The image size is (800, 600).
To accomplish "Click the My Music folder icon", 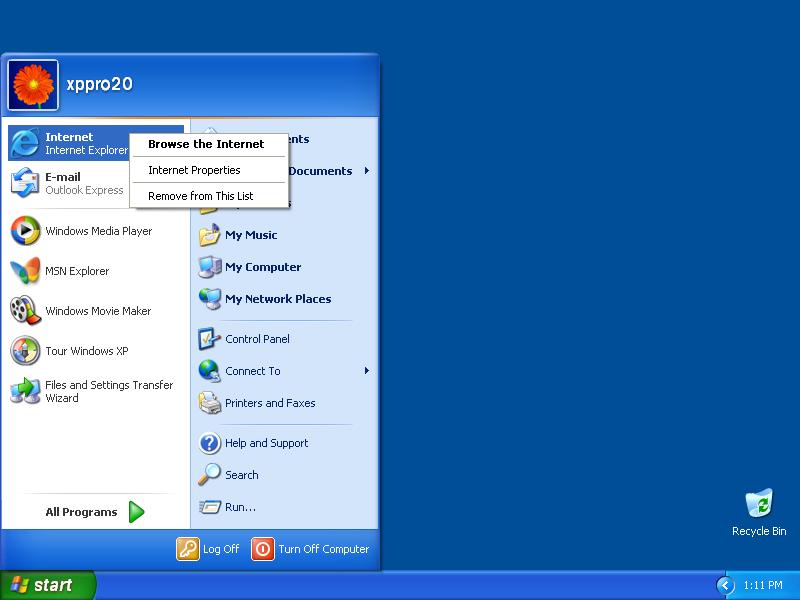I will [210, 235].
